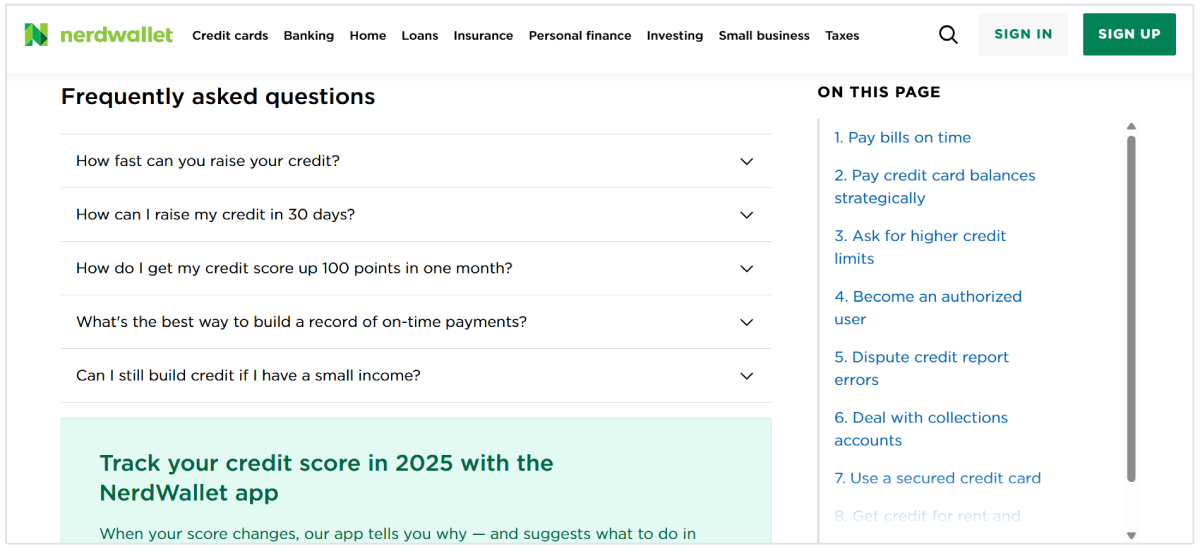Screen dimensions: 1200x549
Task: Open the Small business menu
Action: point(764,35)
